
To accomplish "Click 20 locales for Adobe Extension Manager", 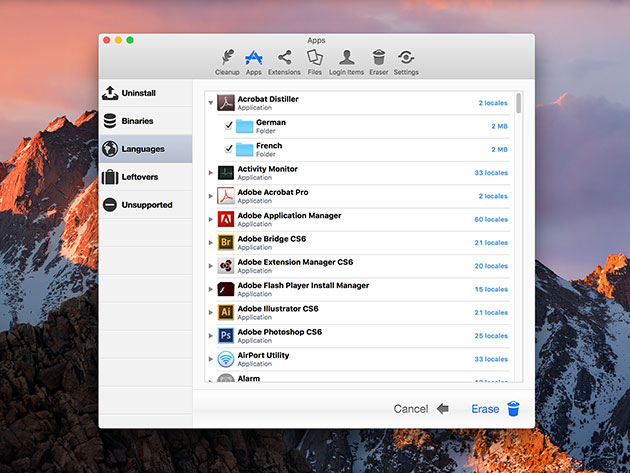I will coord(491,266).
